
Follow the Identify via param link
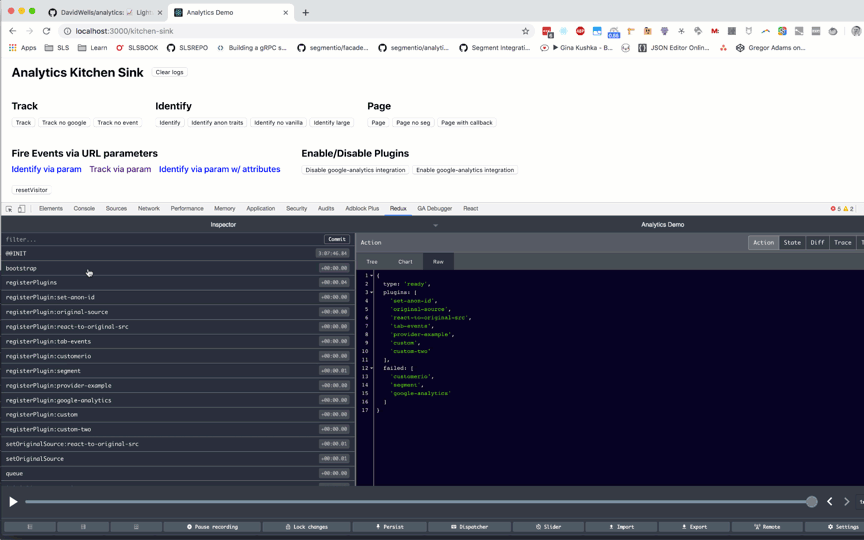(x=46, y=169)
